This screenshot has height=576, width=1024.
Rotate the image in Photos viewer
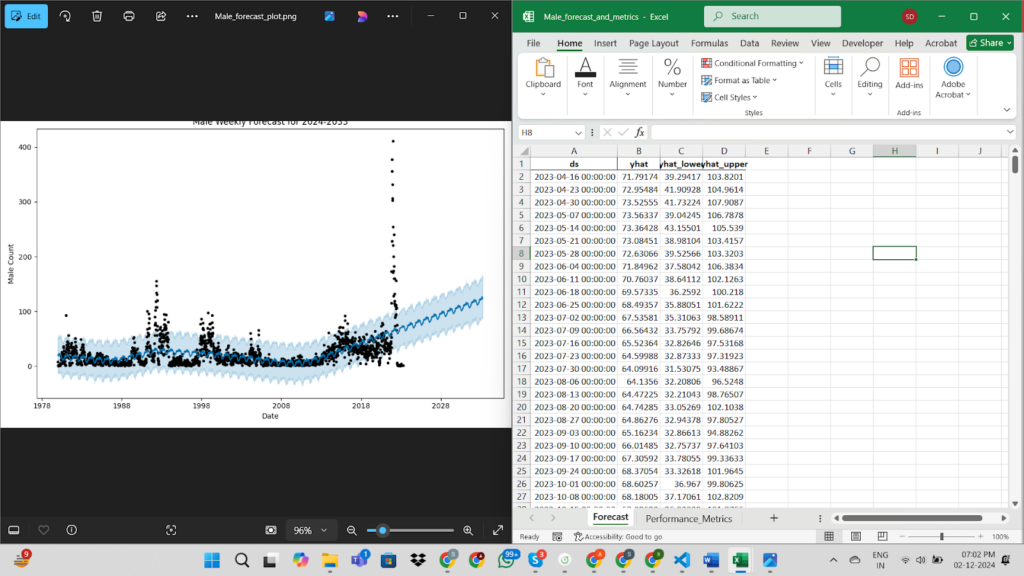(65, 16)
